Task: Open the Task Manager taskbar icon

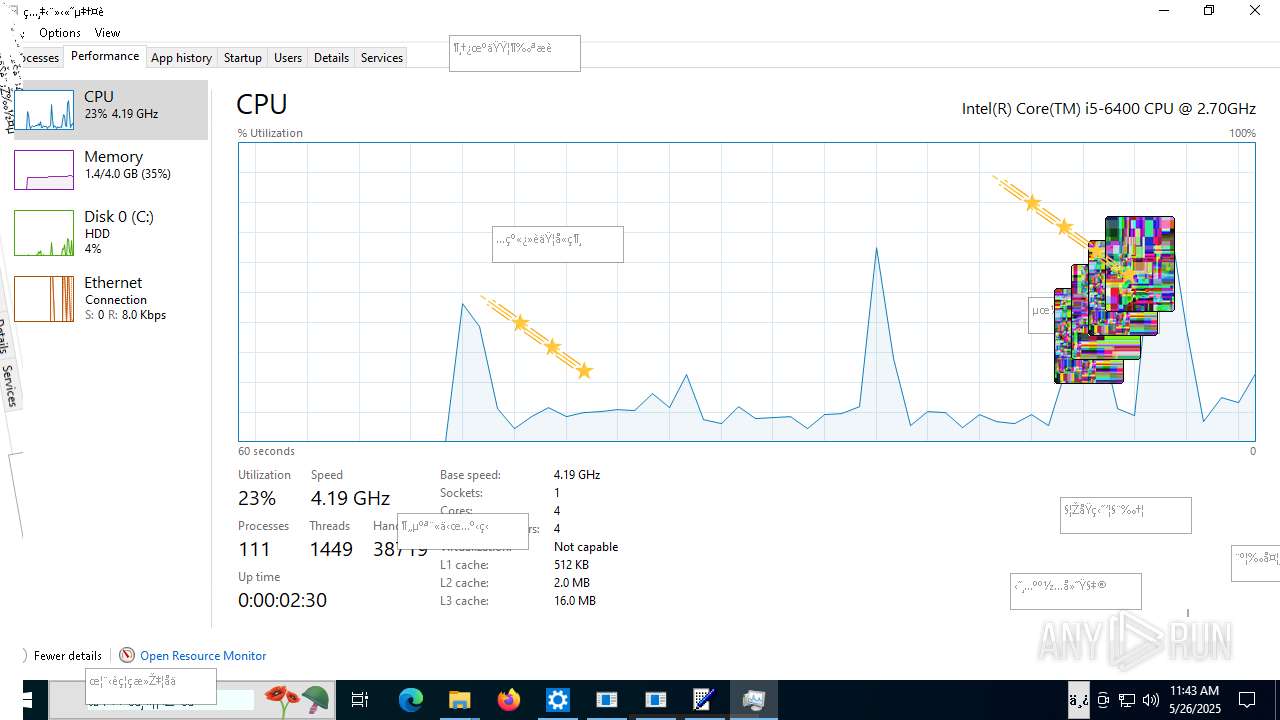Action: click(753, 700)
